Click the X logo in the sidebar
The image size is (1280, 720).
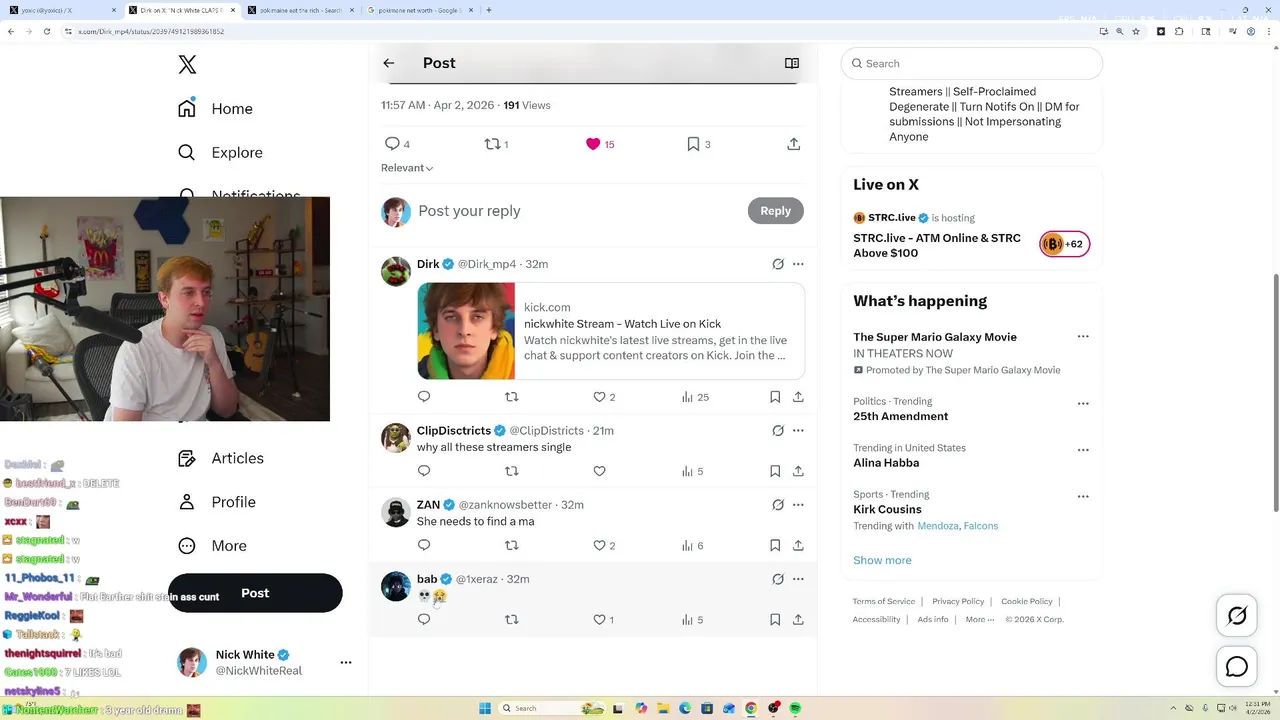(187, 65)
